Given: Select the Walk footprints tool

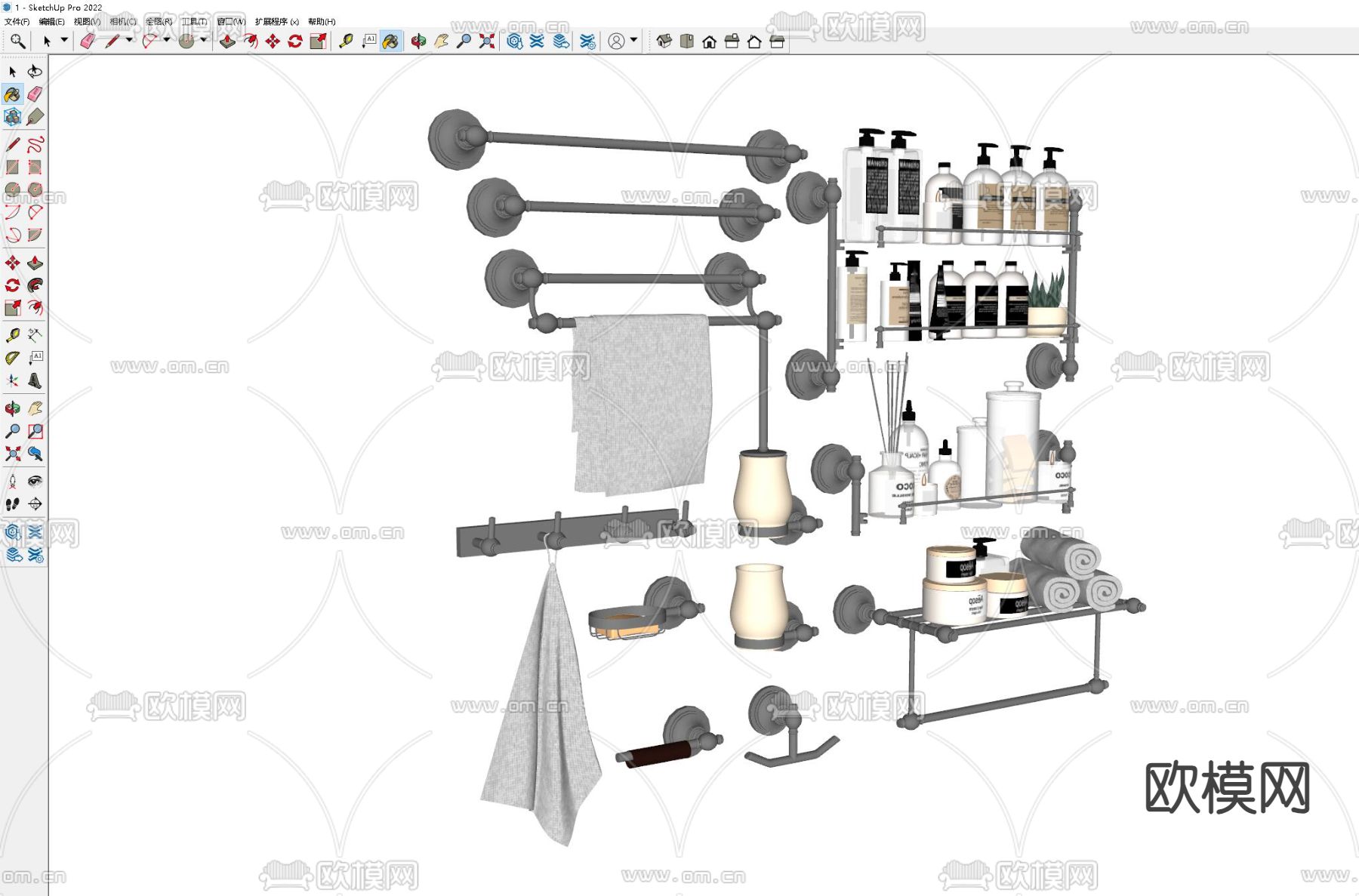Looking at the screenshot, I should [12, 503].
